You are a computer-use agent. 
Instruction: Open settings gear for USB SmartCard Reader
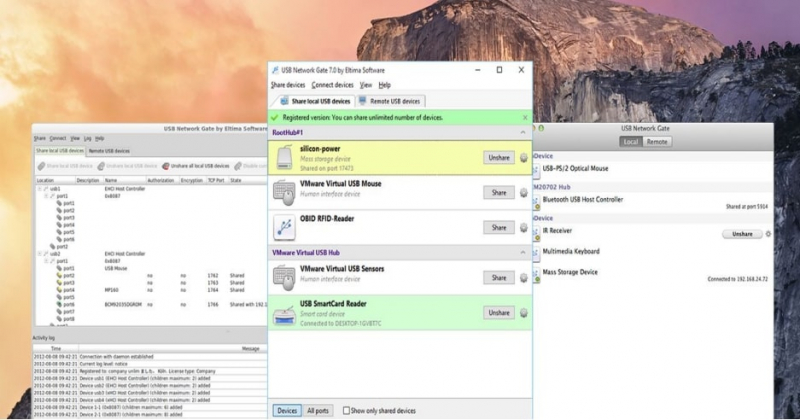(523, 313)
